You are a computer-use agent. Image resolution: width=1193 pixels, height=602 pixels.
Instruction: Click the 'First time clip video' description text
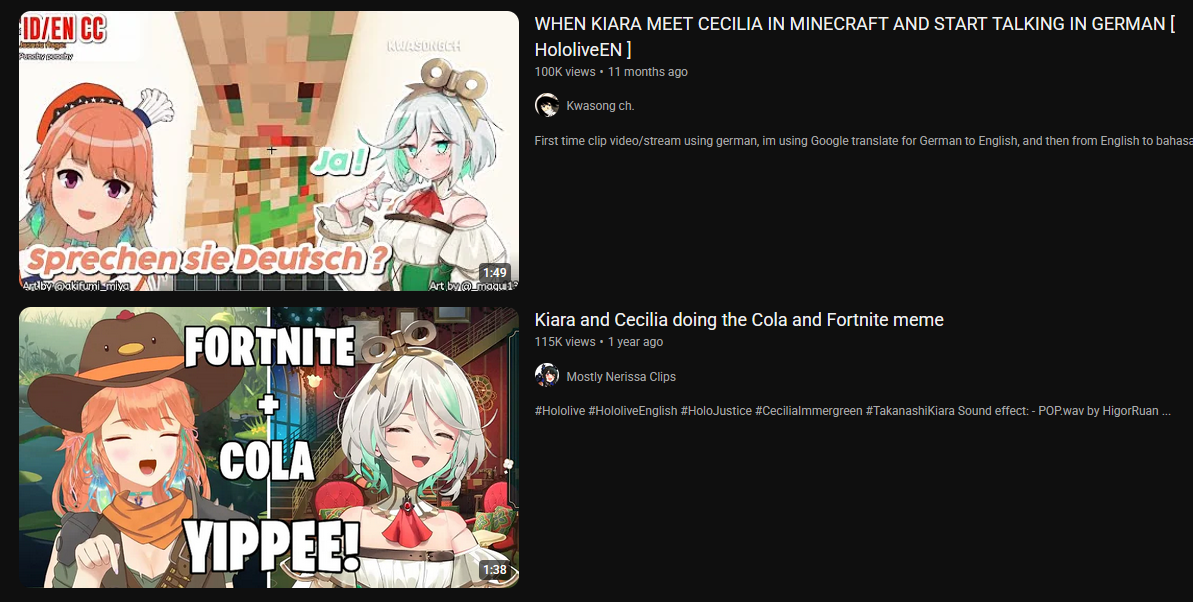[x=864, y=141]
